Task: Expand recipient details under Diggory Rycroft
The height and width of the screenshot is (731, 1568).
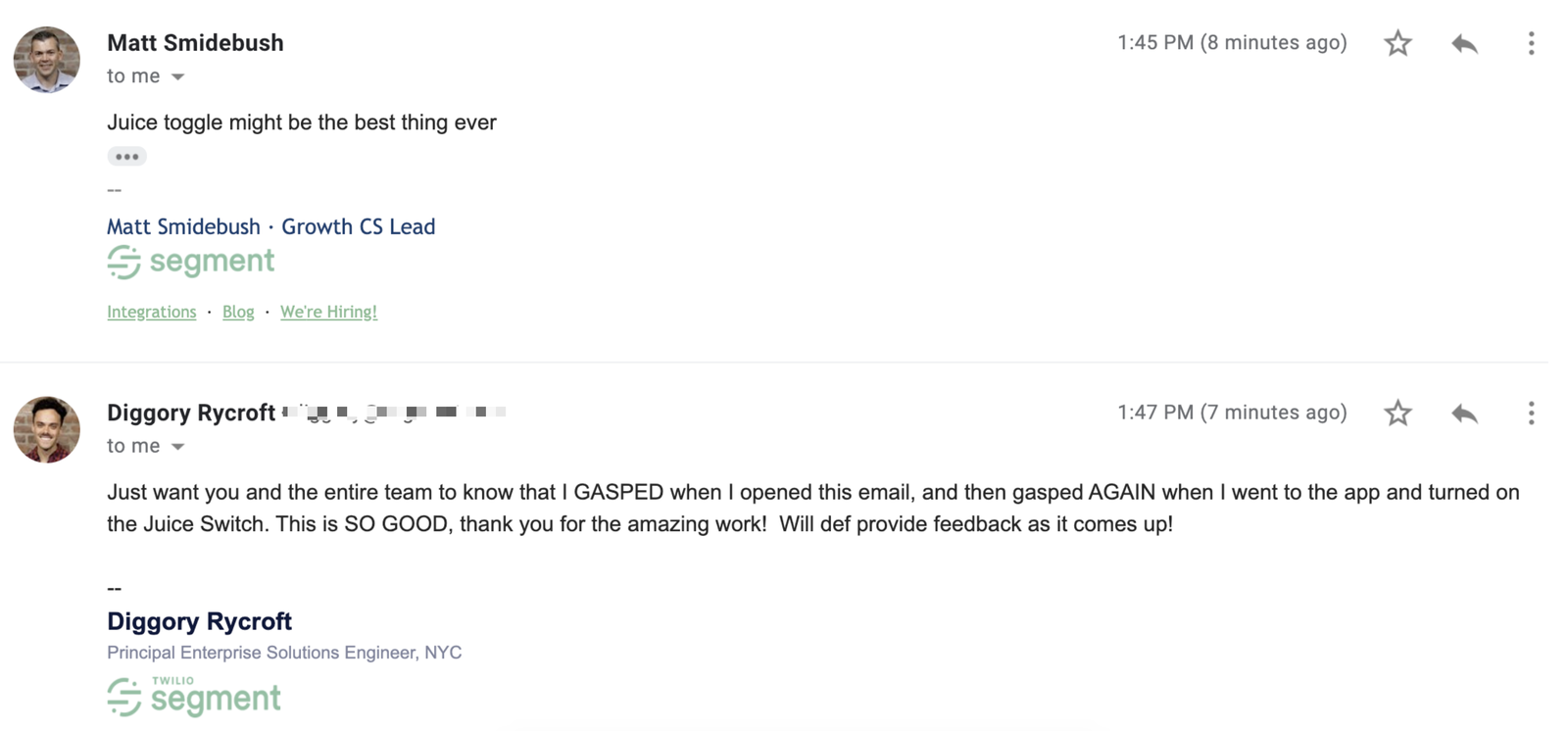Action: coord(177,446)
